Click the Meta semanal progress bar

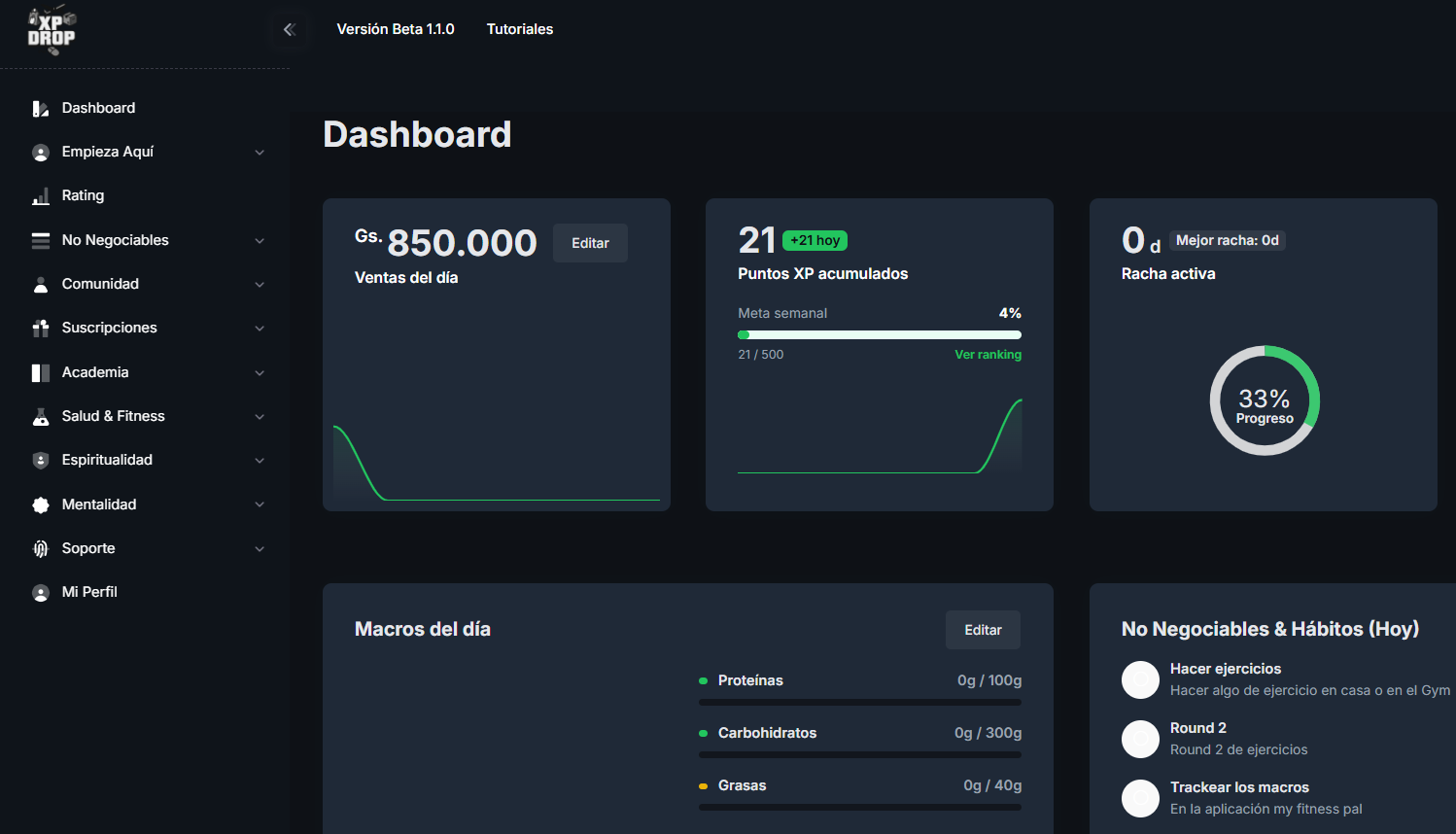pyautogui.click(x=879, y=334)
